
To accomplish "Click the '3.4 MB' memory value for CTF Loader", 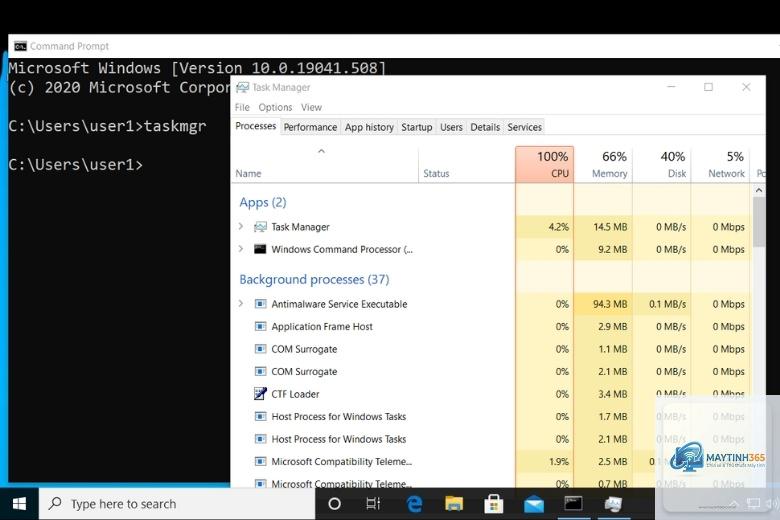I will [x=612, y=394].
